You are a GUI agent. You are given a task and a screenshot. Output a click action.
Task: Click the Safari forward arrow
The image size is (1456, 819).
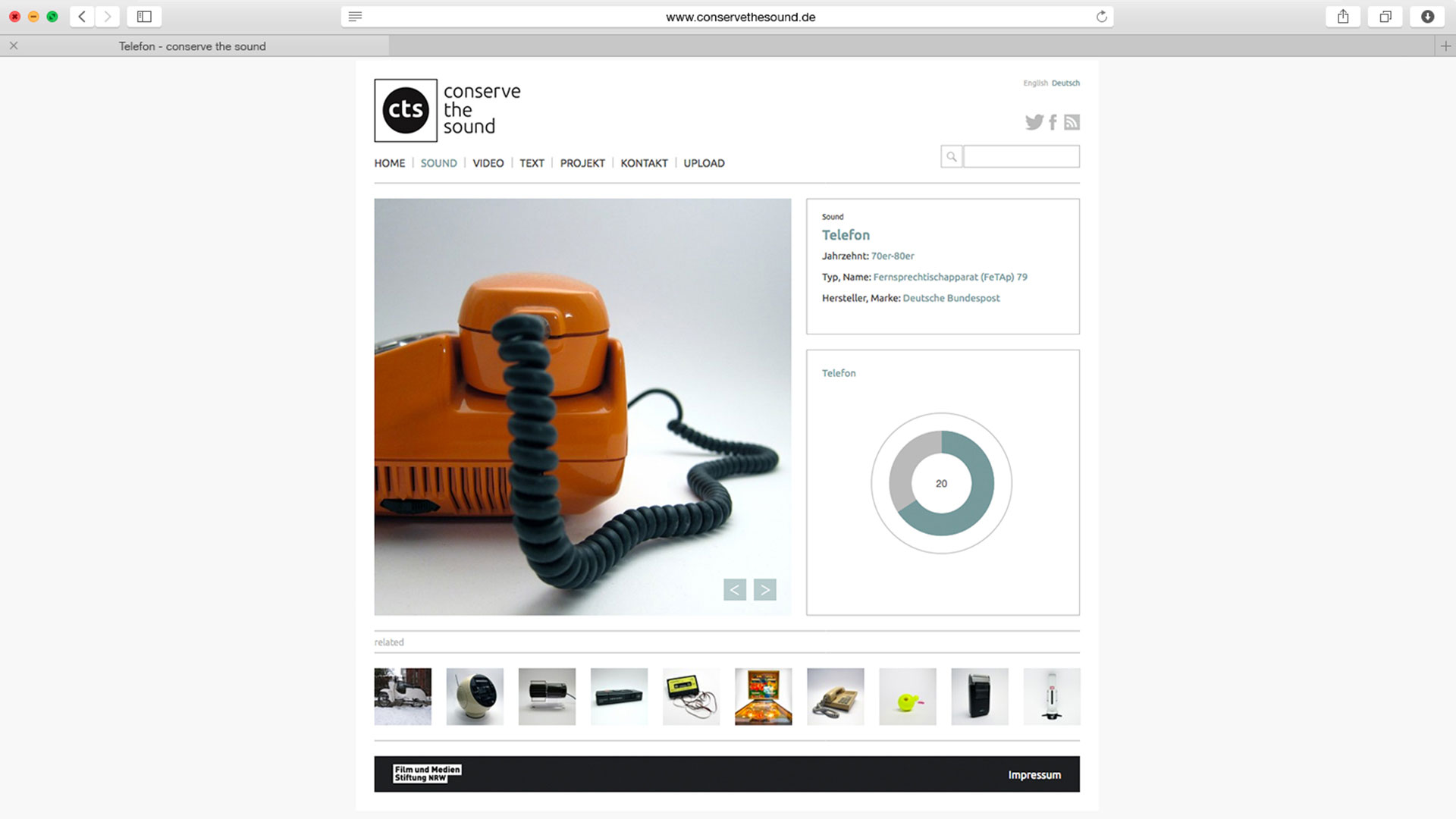(x=107, y=16)
